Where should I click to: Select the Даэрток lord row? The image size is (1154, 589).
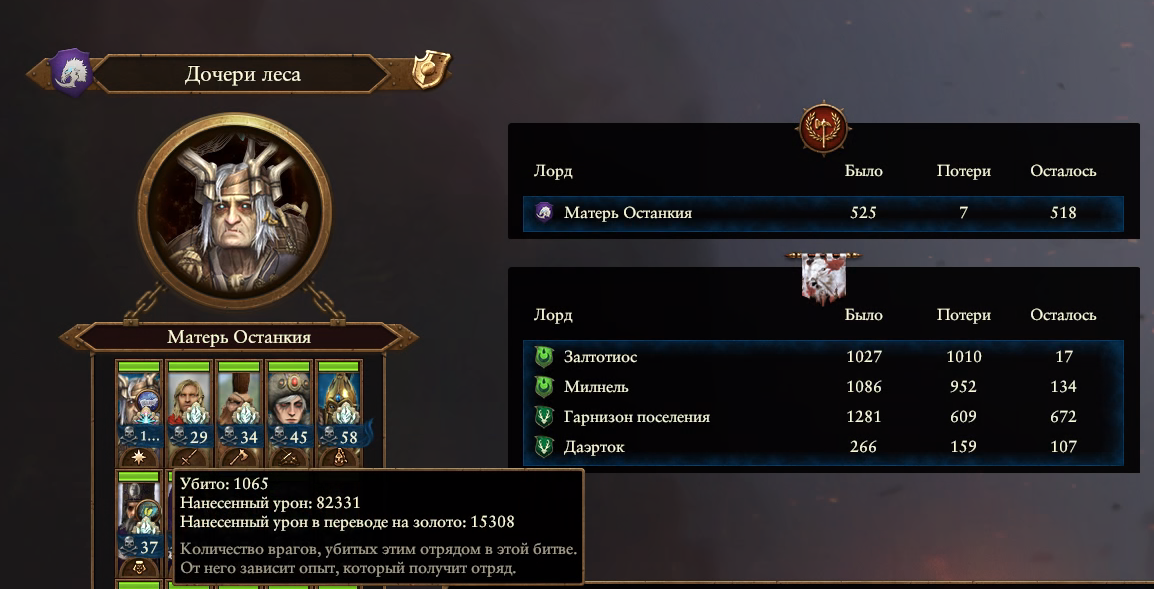(823, 447)
